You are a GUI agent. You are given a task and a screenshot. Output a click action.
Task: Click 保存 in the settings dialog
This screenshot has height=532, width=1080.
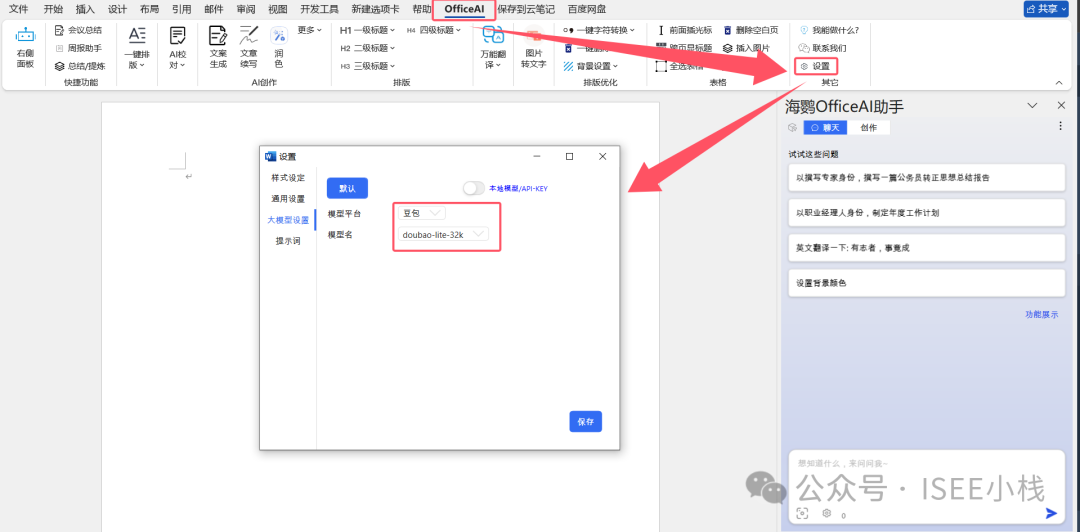(x=585, y=422)
